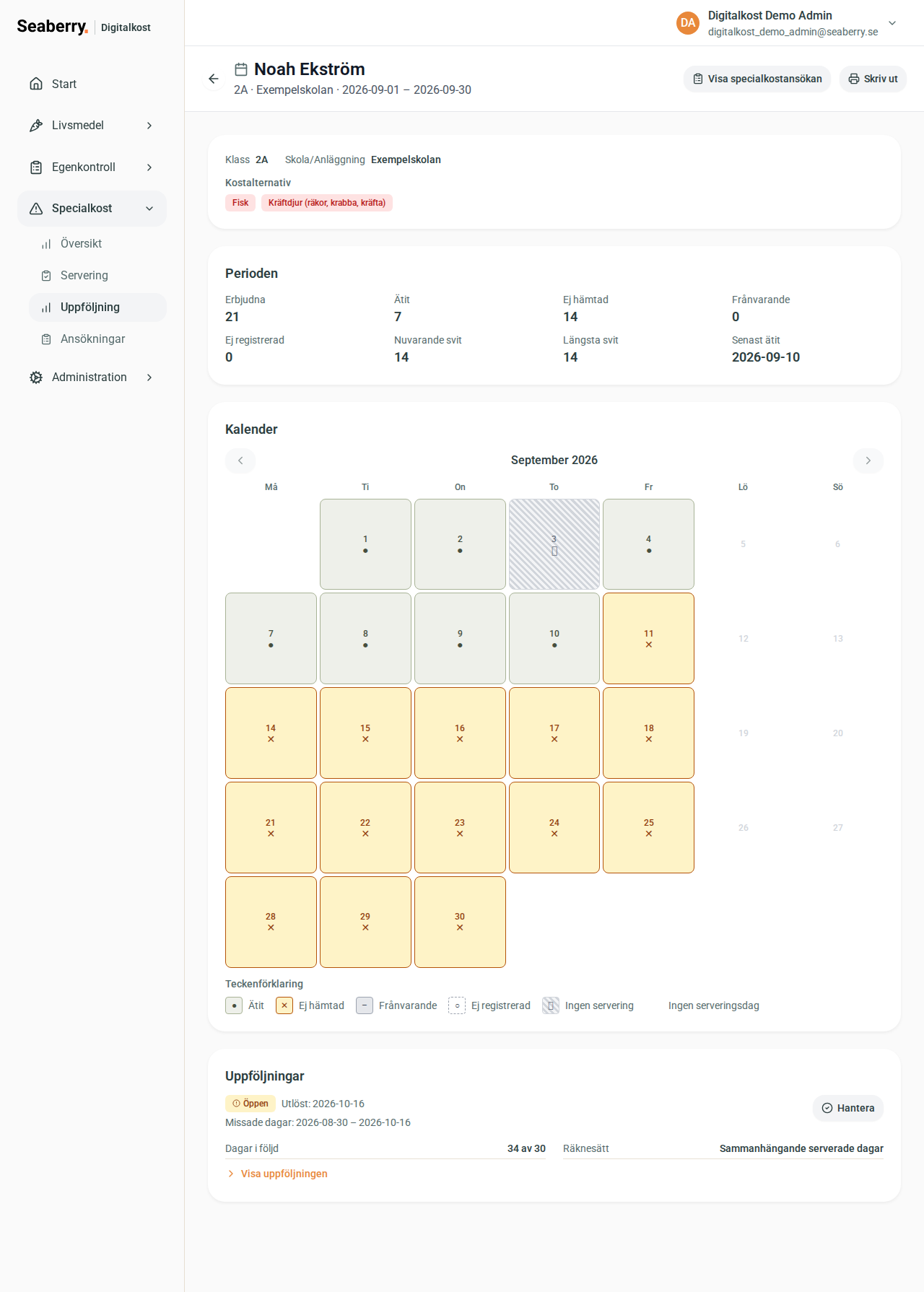Click the Kräftdjur diet tag

pos(327,203)
